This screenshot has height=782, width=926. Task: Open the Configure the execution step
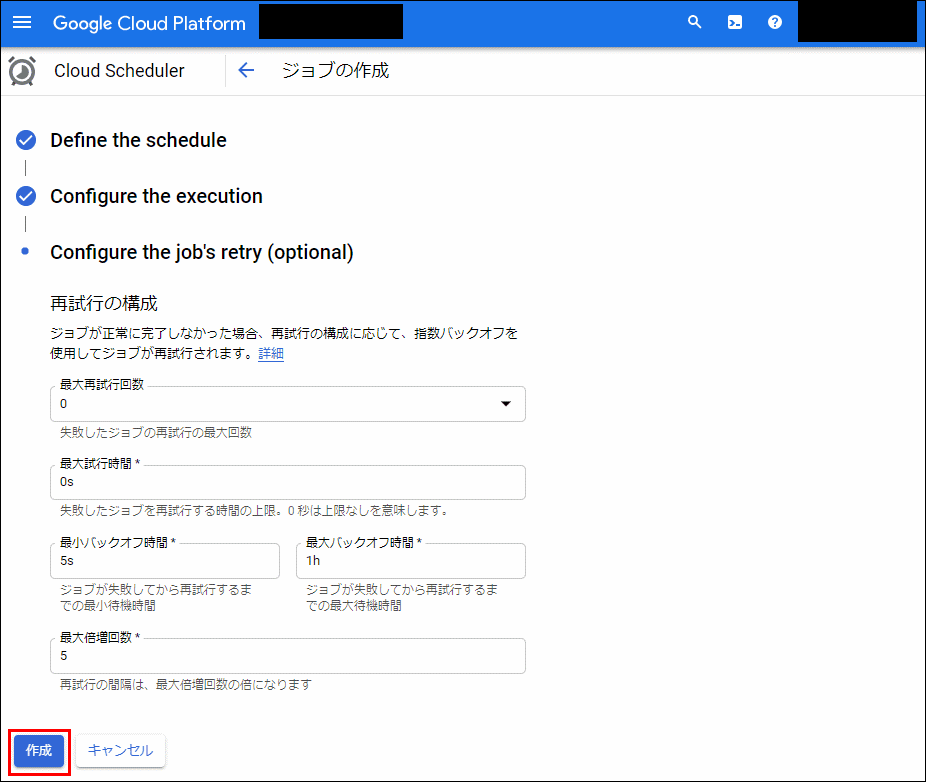156,196
